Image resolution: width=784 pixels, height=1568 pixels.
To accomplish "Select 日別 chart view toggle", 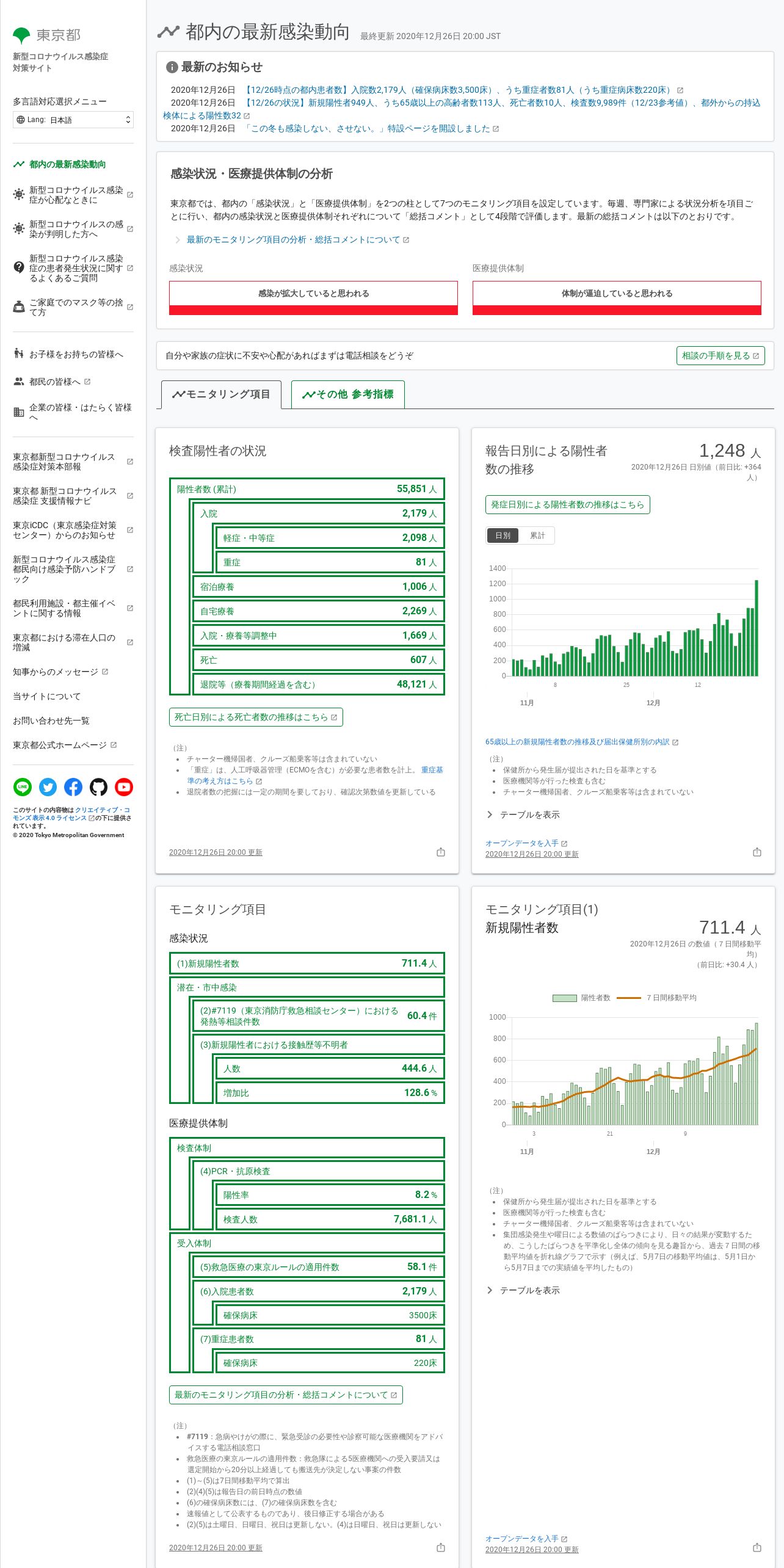I will click(x=503, y=535).
